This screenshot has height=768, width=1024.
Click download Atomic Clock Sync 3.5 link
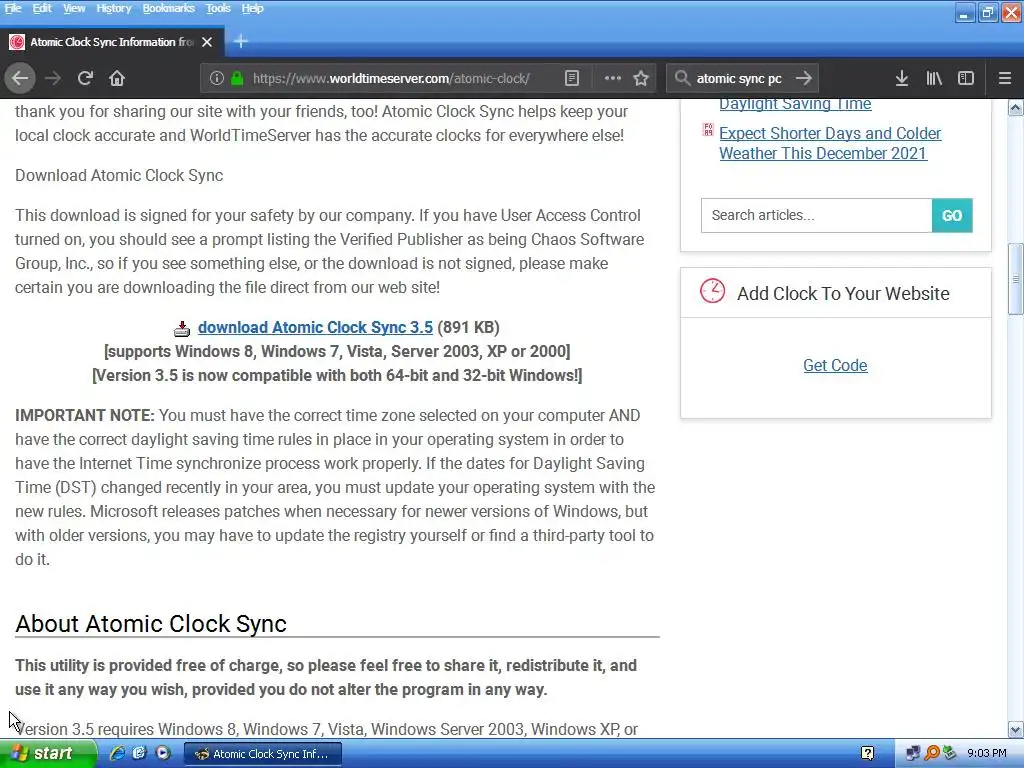315,327
